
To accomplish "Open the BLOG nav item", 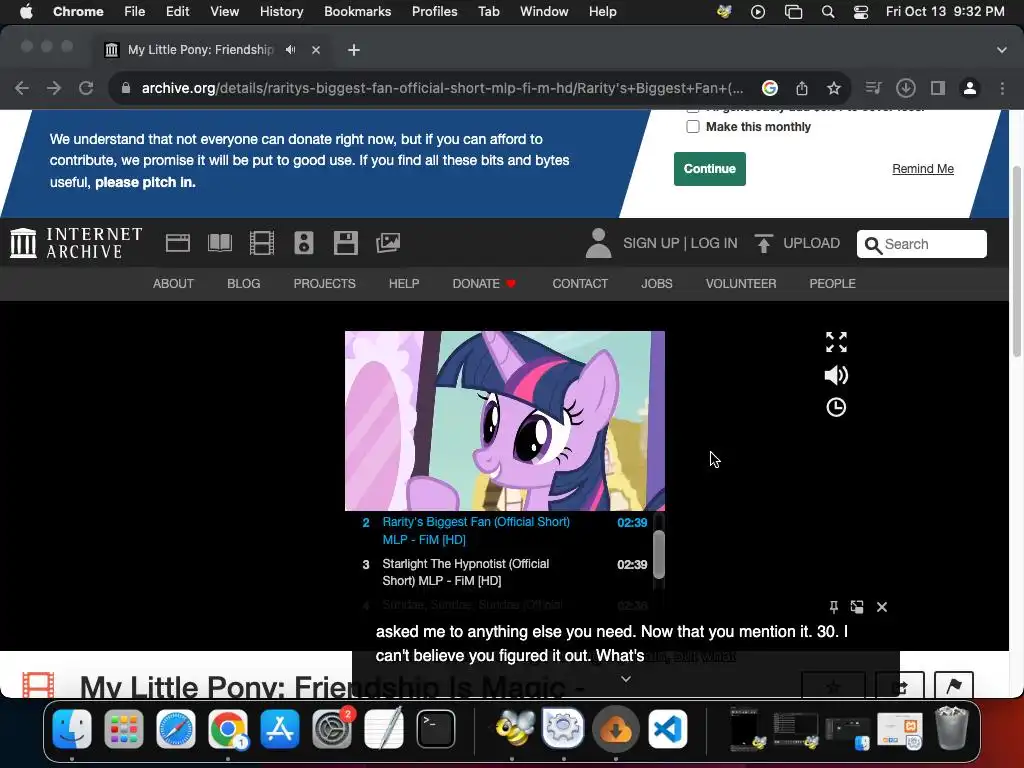I will point(244,283).
